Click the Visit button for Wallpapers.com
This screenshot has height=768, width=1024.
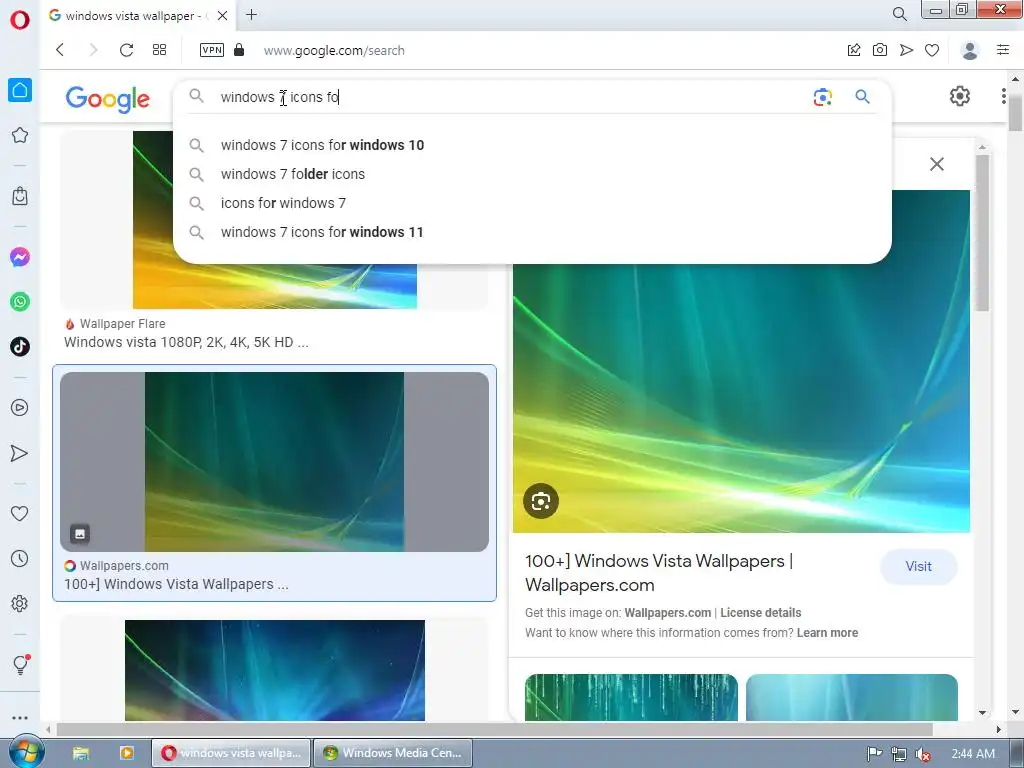(x=918, y=566)
